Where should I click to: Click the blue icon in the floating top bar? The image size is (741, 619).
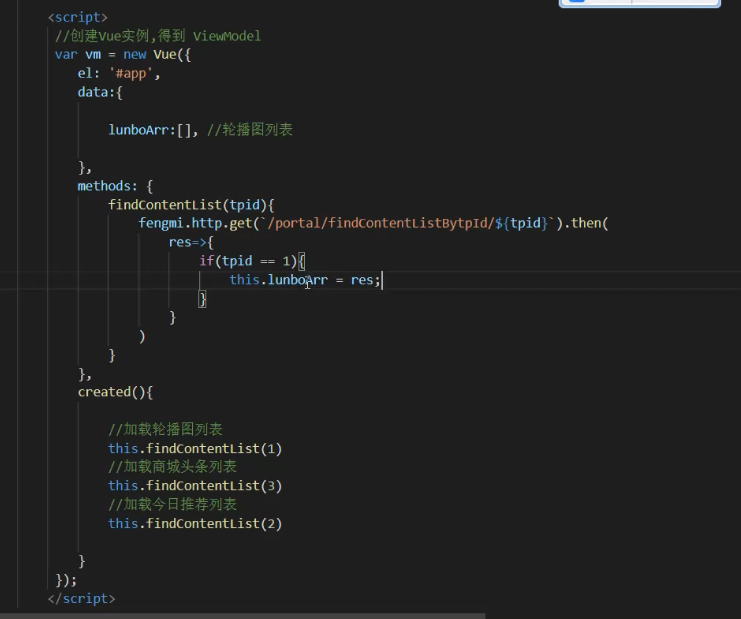575,3
